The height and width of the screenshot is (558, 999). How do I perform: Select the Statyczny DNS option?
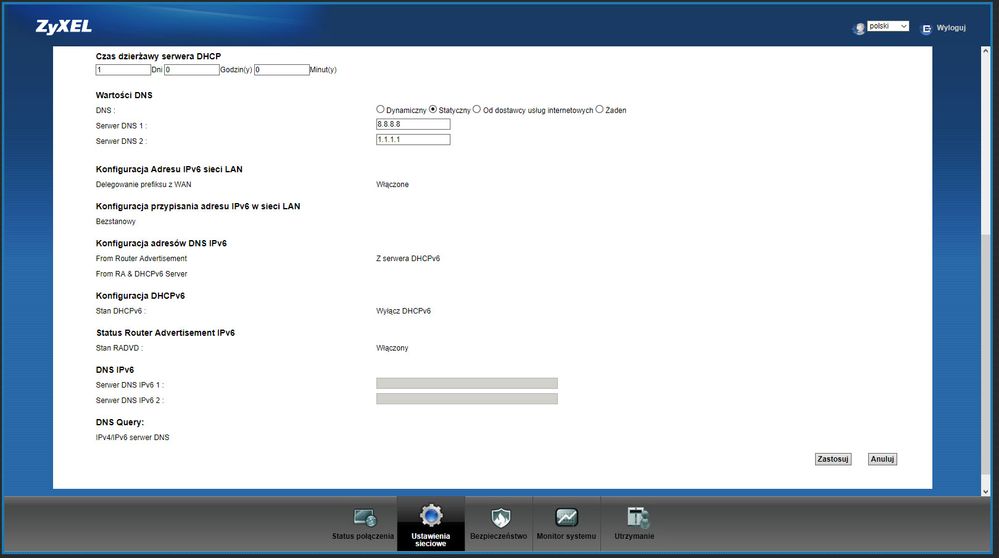433,109
